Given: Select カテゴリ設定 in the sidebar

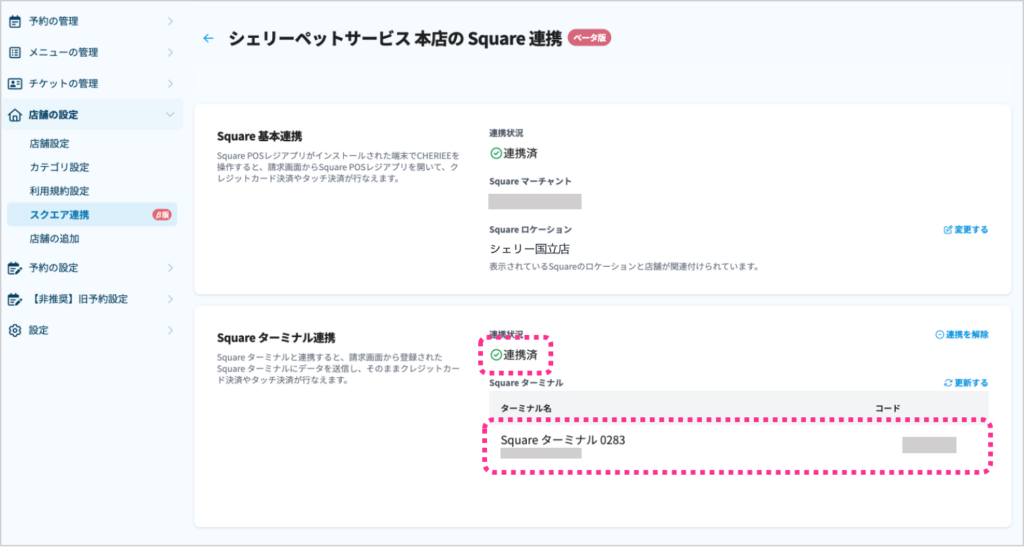Looking at the screenshot, I should (59, 167).
